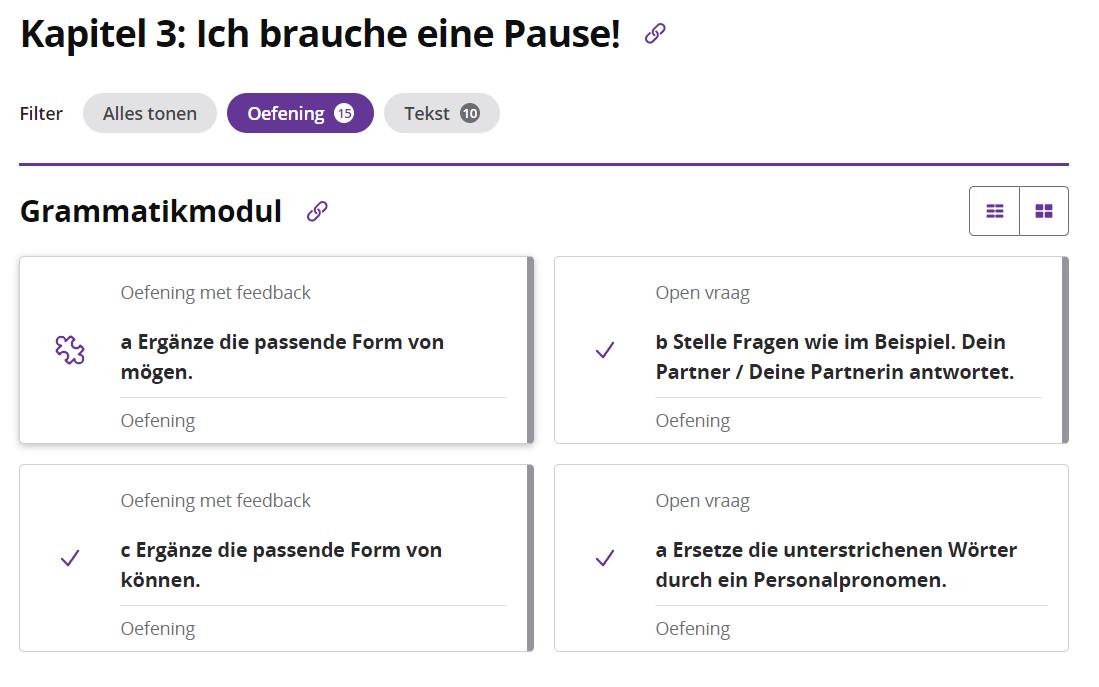The height and width of the screenshot is (687, 1099).
Task: Click the link icon beside the Kapitel 3 heading
Action: [655, 34]
